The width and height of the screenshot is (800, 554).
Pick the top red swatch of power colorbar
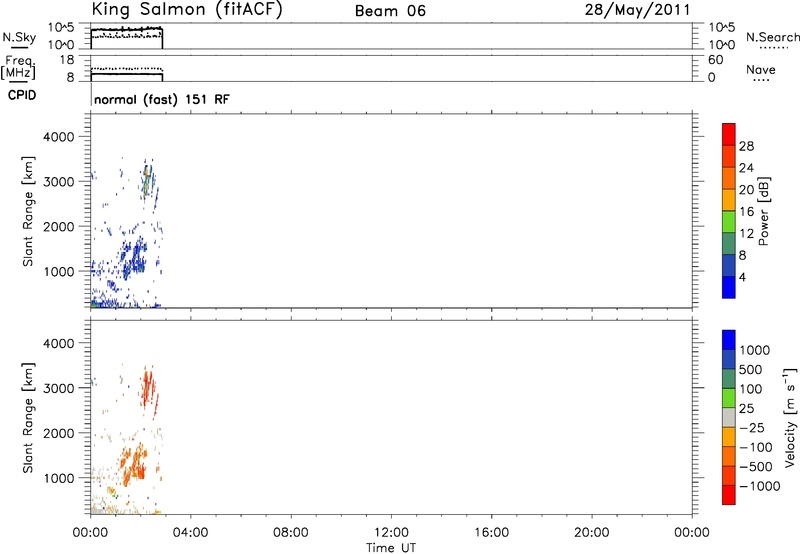pyautogui.click(x=729, y=134)
